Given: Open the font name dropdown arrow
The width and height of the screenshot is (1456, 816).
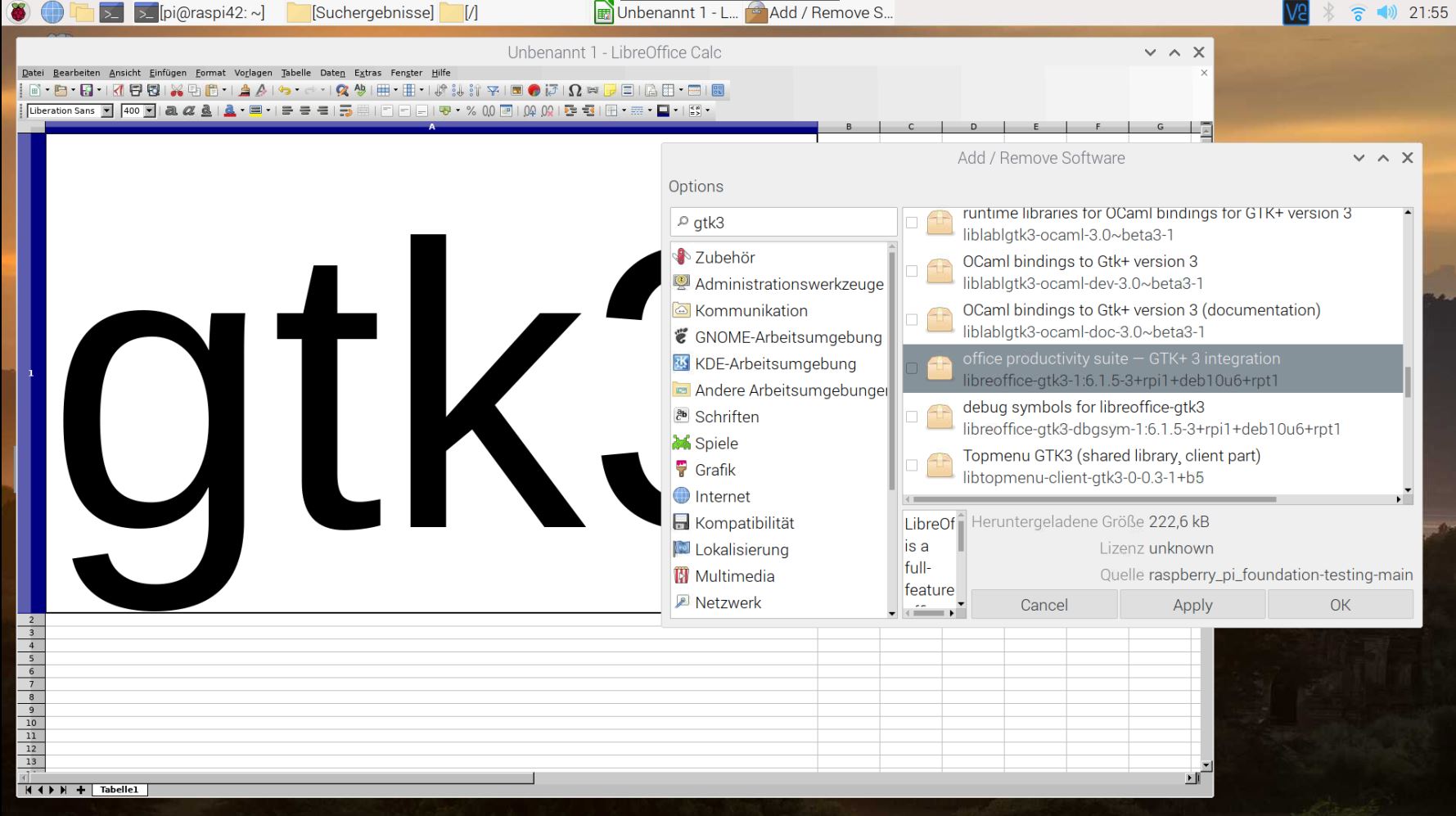Looking at the screenshot, I should tap(106, 110).
